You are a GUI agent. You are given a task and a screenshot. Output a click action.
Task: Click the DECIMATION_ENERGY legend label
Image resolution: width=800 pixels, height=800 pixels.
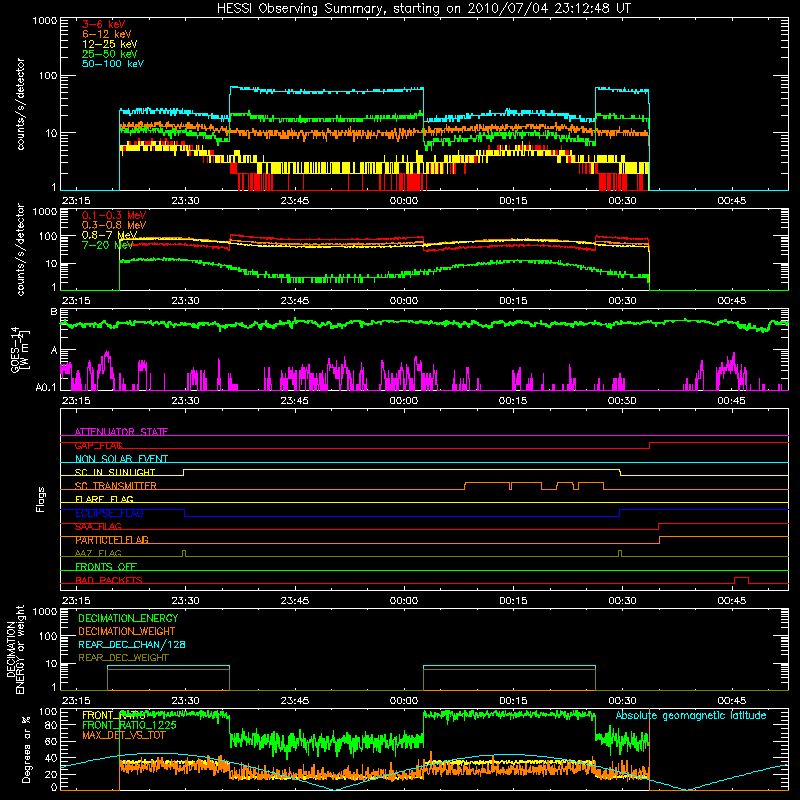[128, 618]
